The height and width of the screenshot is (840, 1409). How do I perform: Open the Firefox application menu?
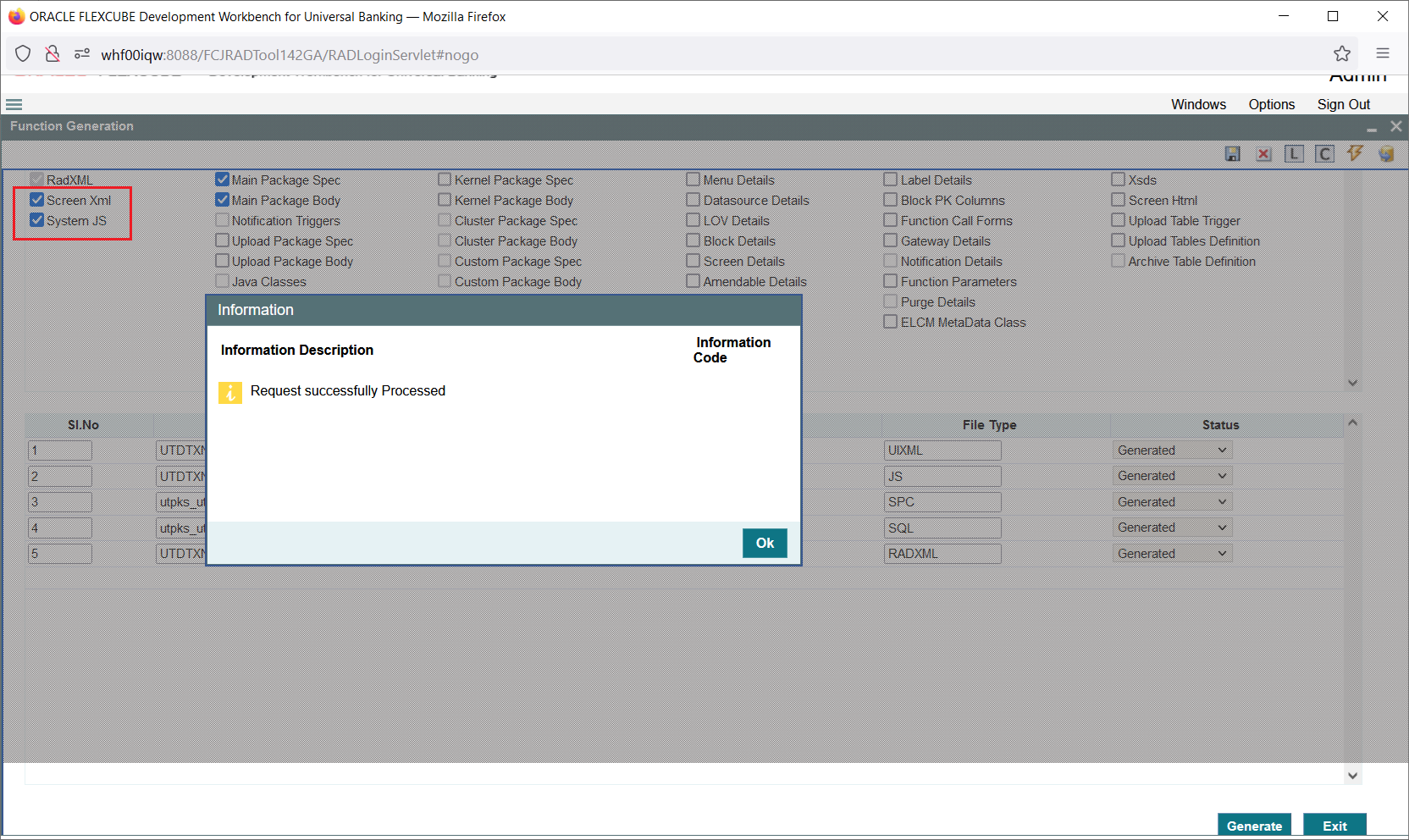coord(1383,53)
